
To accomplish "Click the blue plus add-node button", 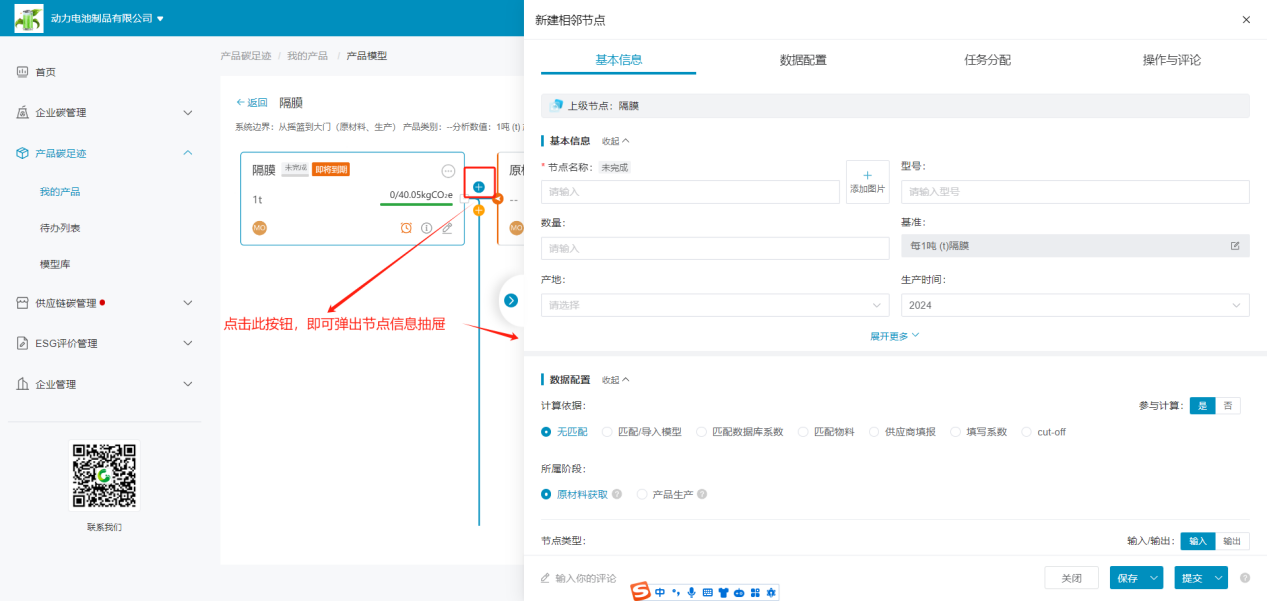I will click(479, 187).
